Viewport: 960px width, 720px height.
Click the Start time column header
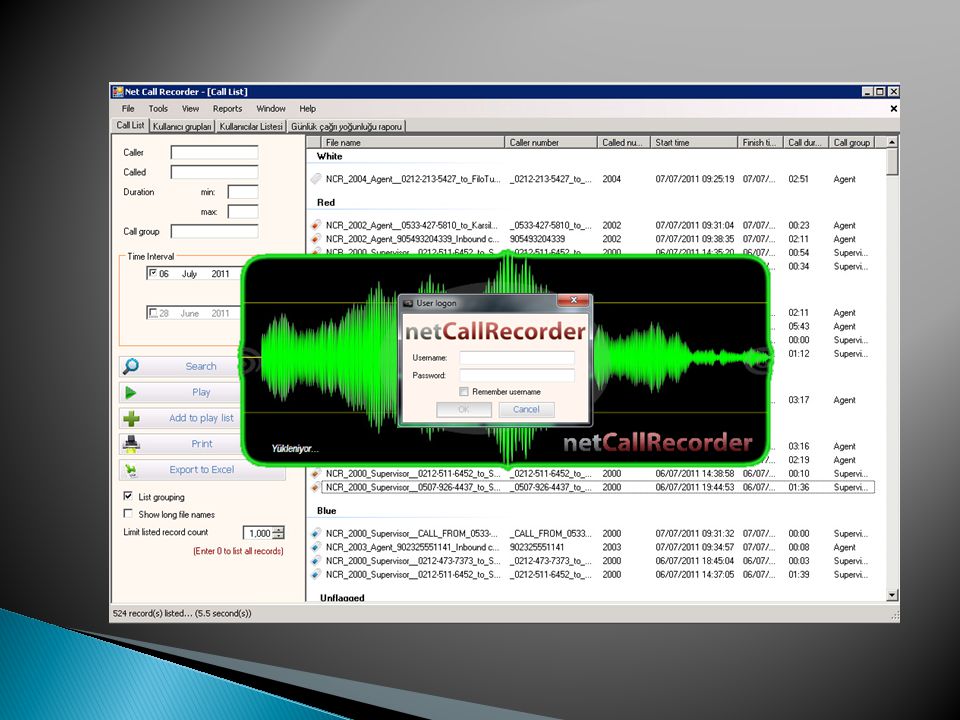(693, 142)
